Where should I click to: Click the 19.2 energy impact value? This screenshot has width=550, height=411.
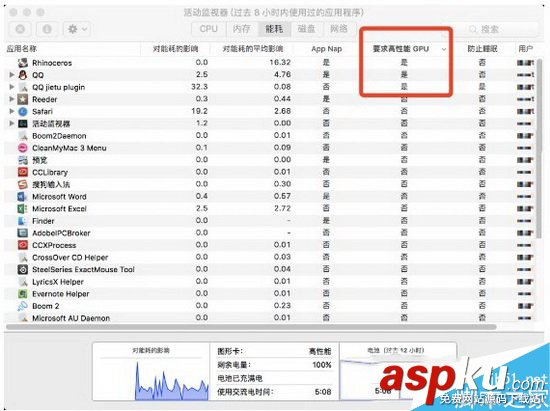(x=199, y=111)
